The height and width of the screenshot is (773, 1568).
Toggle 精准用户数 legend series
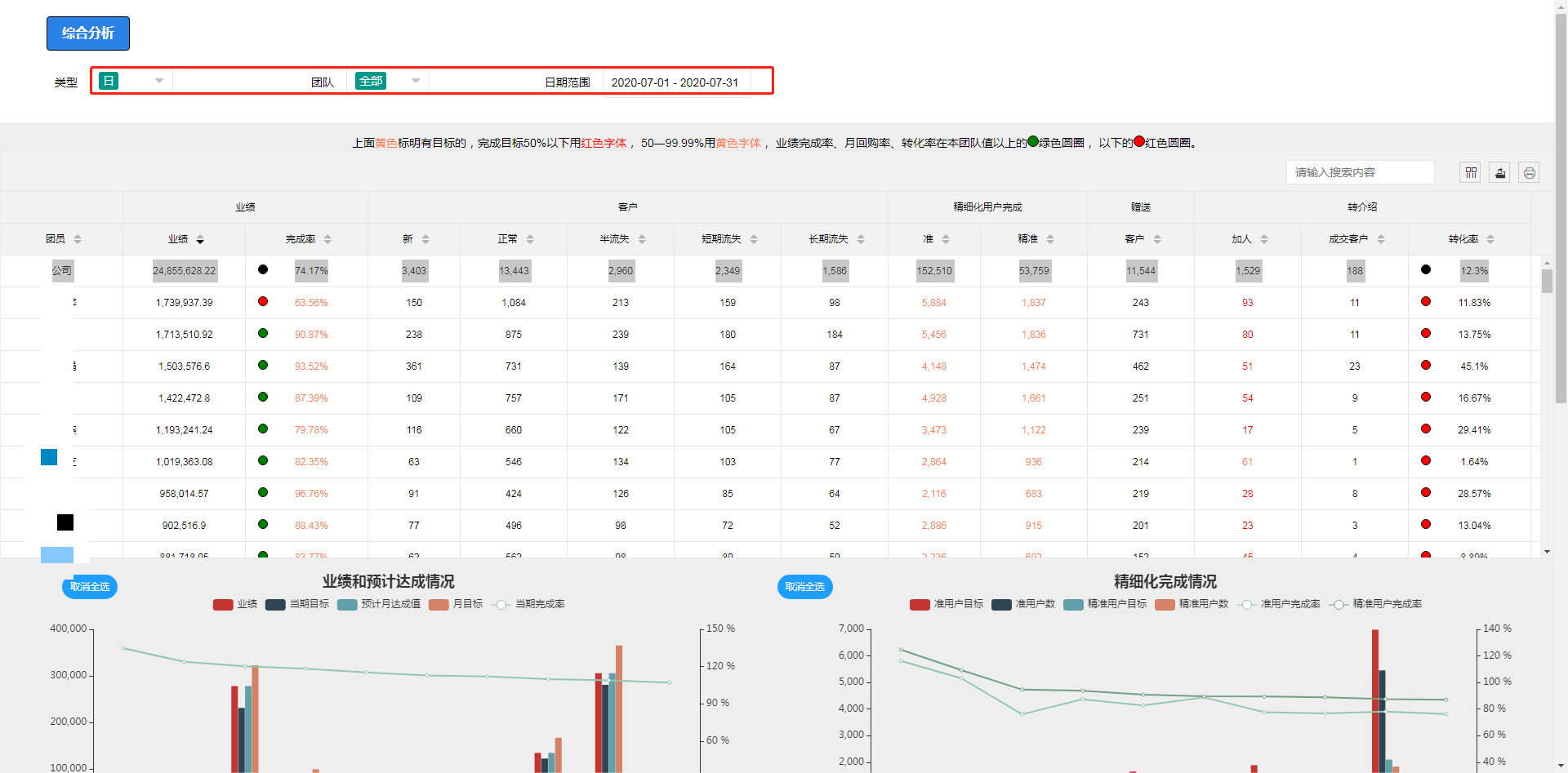pos(1192,604)
